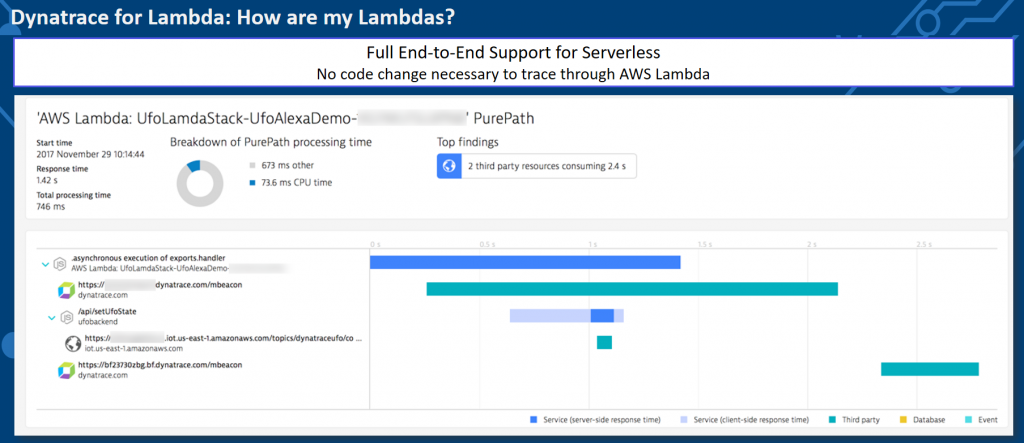Click the Third party legend swatch
Image resolution: width=1024 pixels, height=443 pixels.
(x=833, y=420)
